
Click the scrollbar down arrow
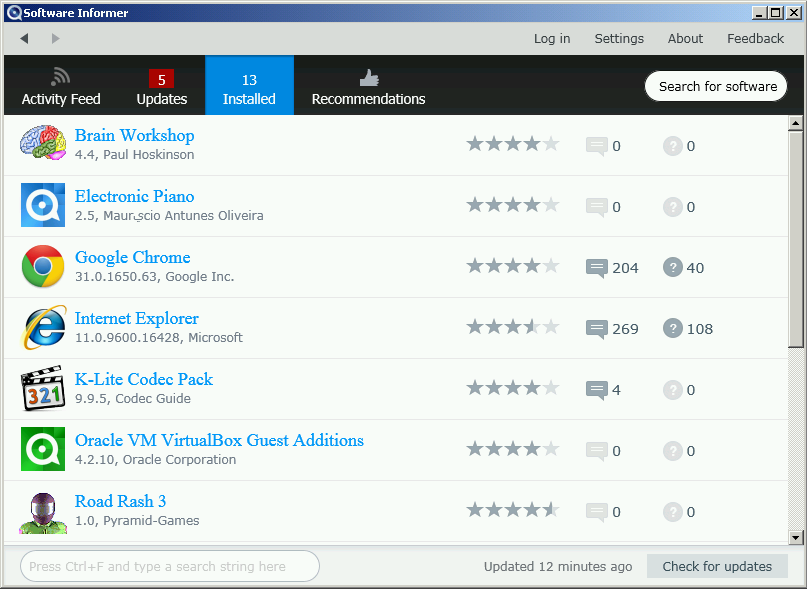pos(796,538)
